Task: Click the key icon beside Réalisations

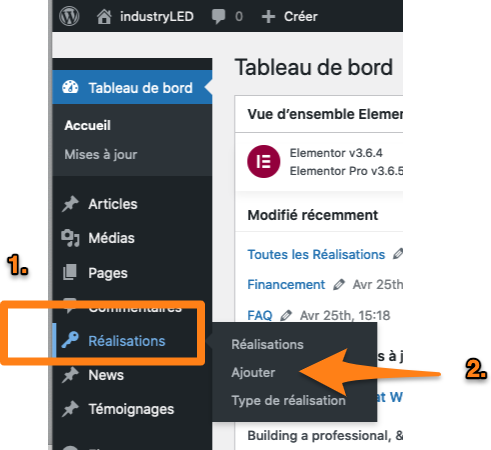Action: [70, 340]
